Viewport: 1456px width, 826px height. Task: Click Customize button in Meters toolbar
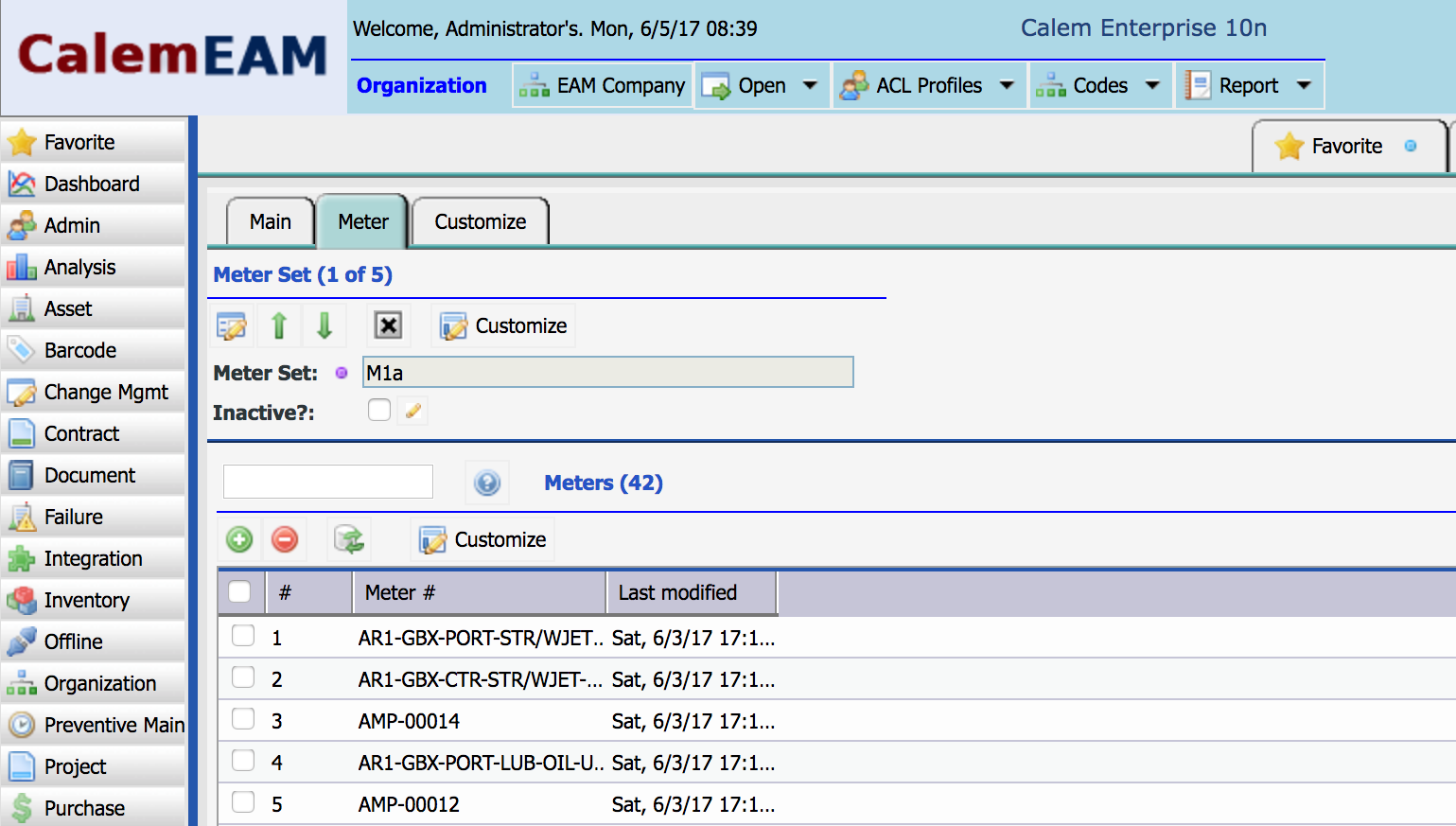(482, 539)
